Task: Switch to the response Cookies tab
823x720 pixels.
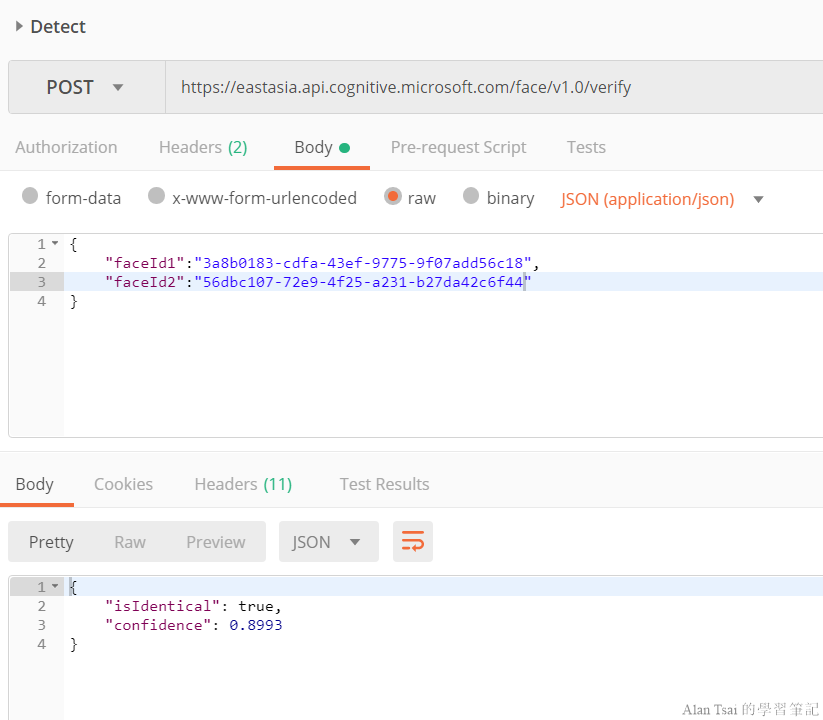Action: pos(123,484)
